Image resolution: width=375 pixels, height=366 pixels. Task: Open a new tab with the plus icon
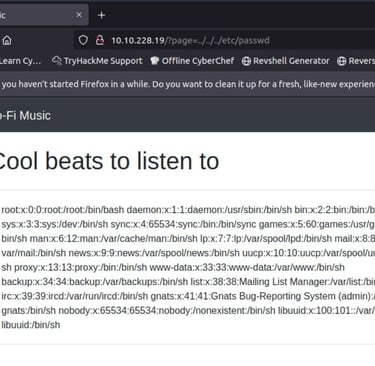(x=102, y=15)
